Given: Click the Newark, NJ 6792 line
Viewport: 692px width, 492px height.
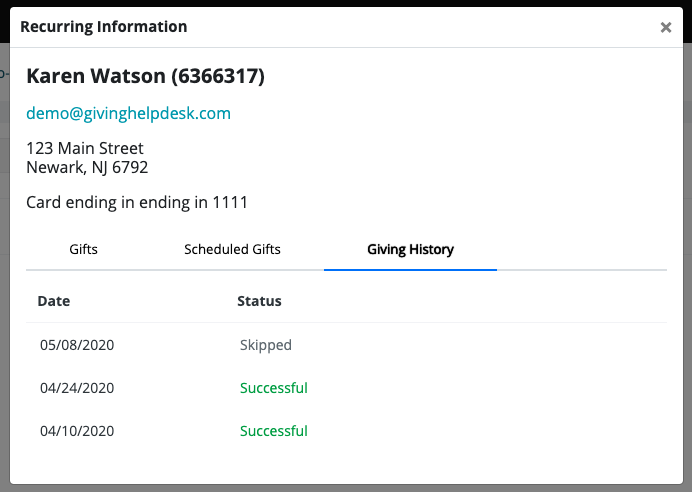Looking at the screenshot, I should 87,167.
